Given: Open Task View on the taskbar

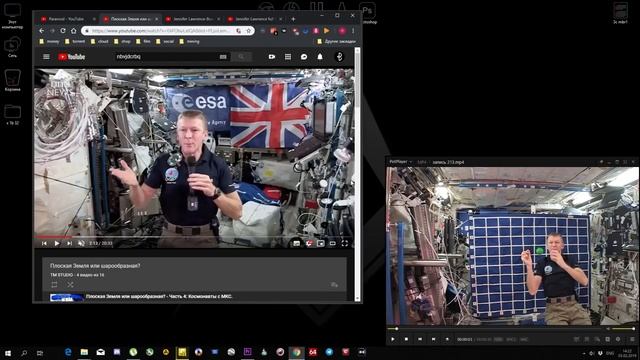Looking at the screenshot, I should (x=40, y=352).
